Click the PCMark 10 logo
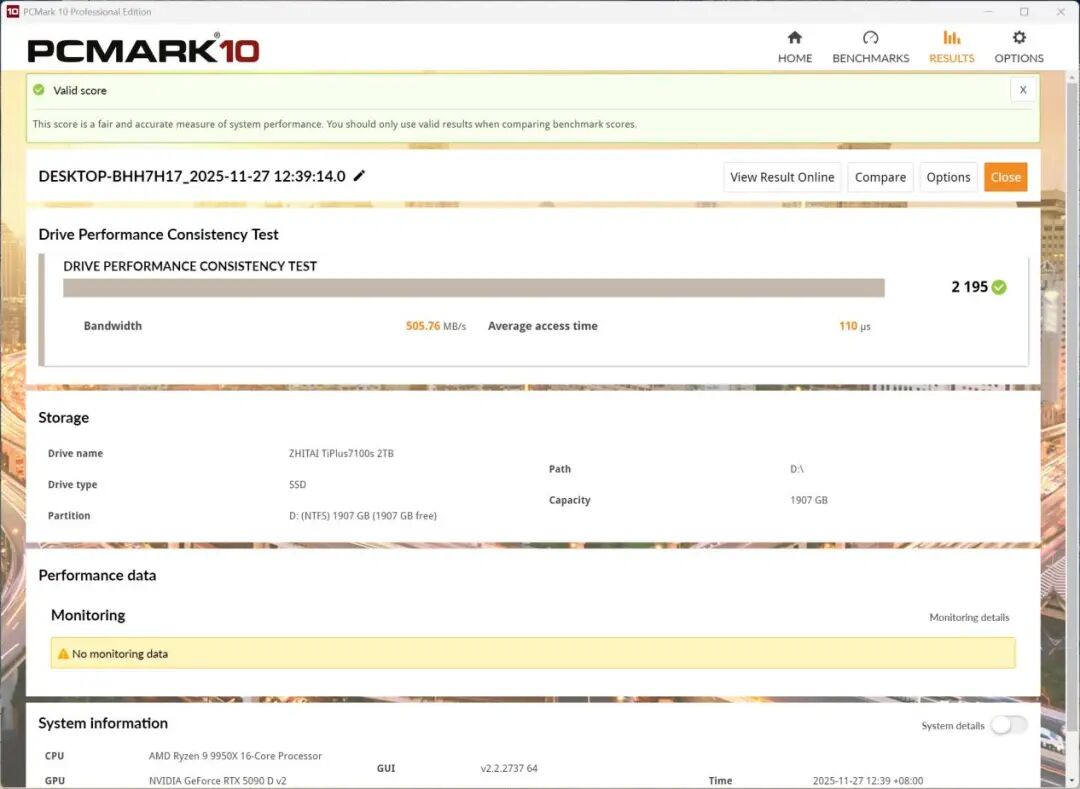 (x=143, y=50)
